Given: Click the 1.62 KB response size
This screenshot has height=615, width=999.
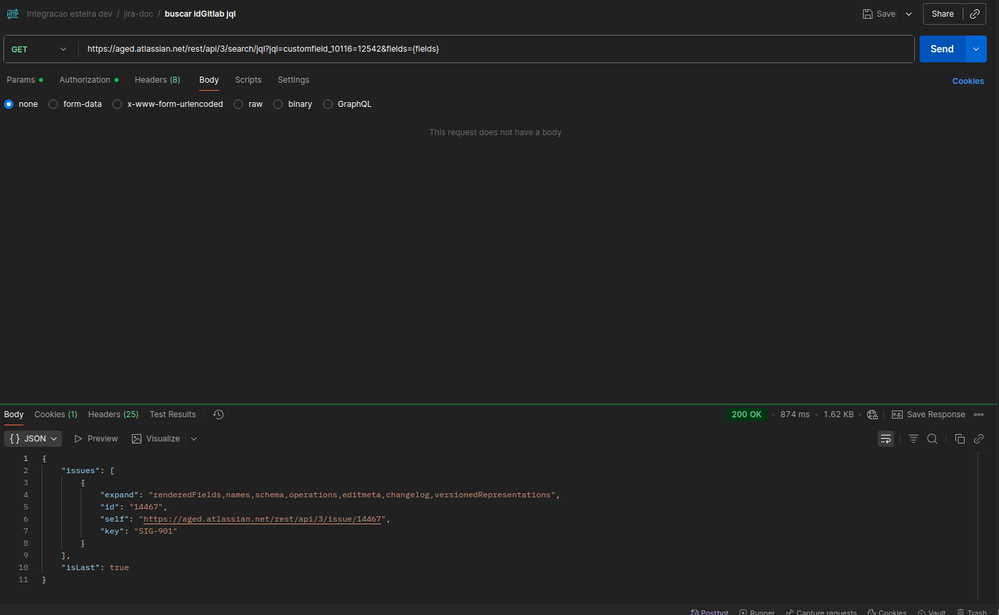Looking at the screenshot, I should tap(838, 414).
